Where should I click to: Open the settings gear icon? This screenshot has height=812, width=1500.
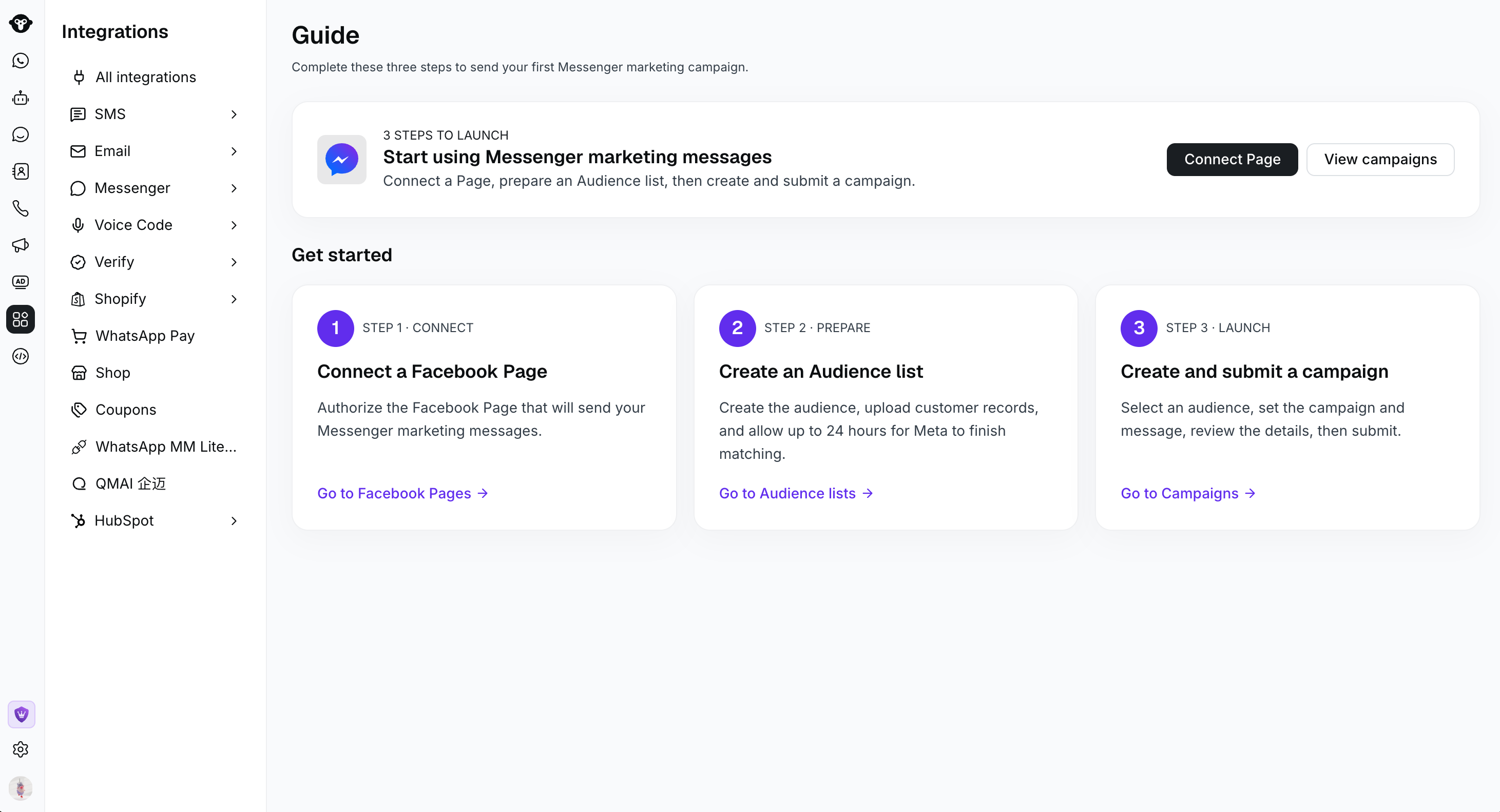21,749
